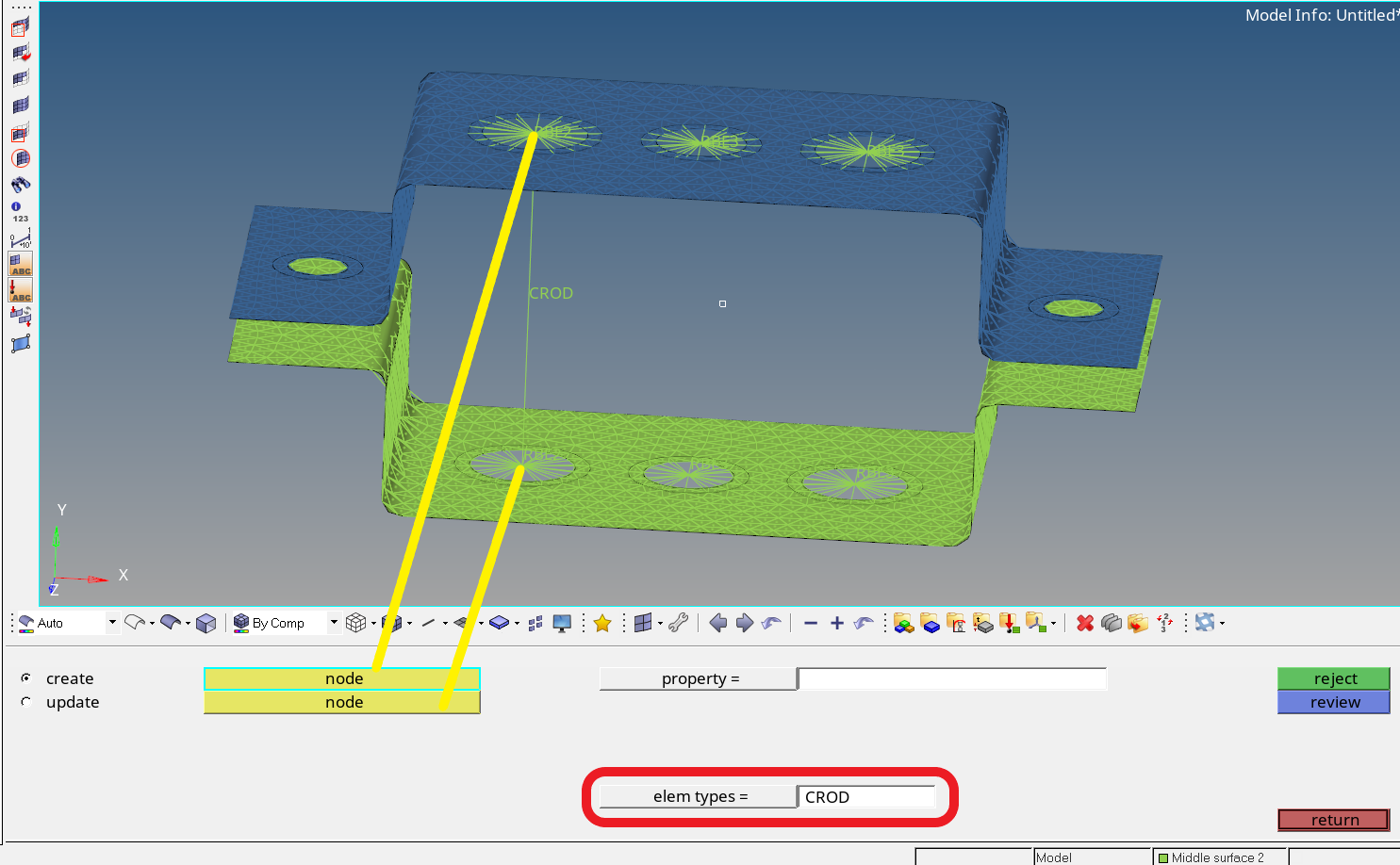
Task: Click the wrench settings icon
Action: coord(678,623)
